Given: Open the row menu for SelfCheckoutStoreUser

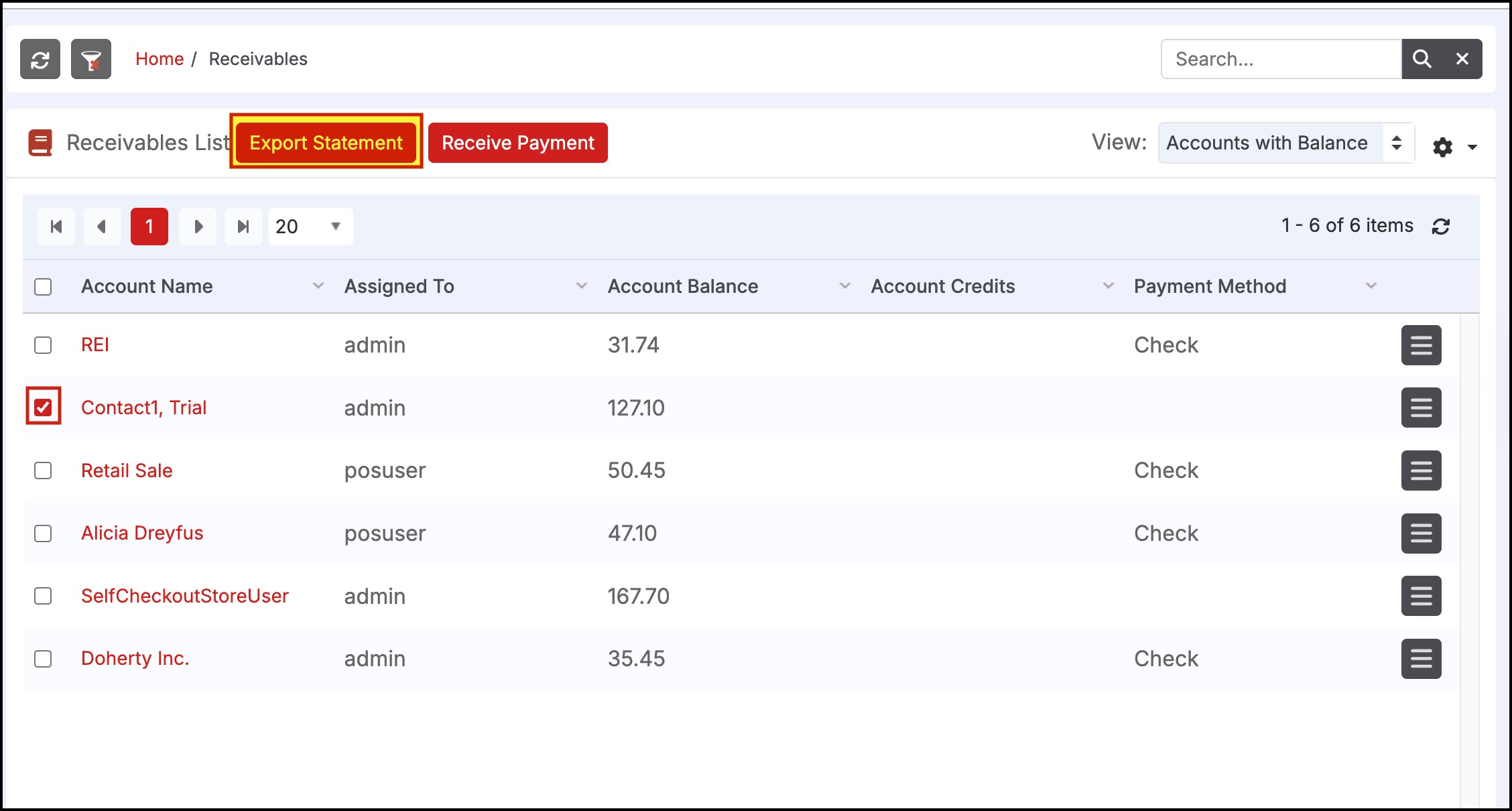Looking at the screenshot, I should click(x=1421, y=596).
